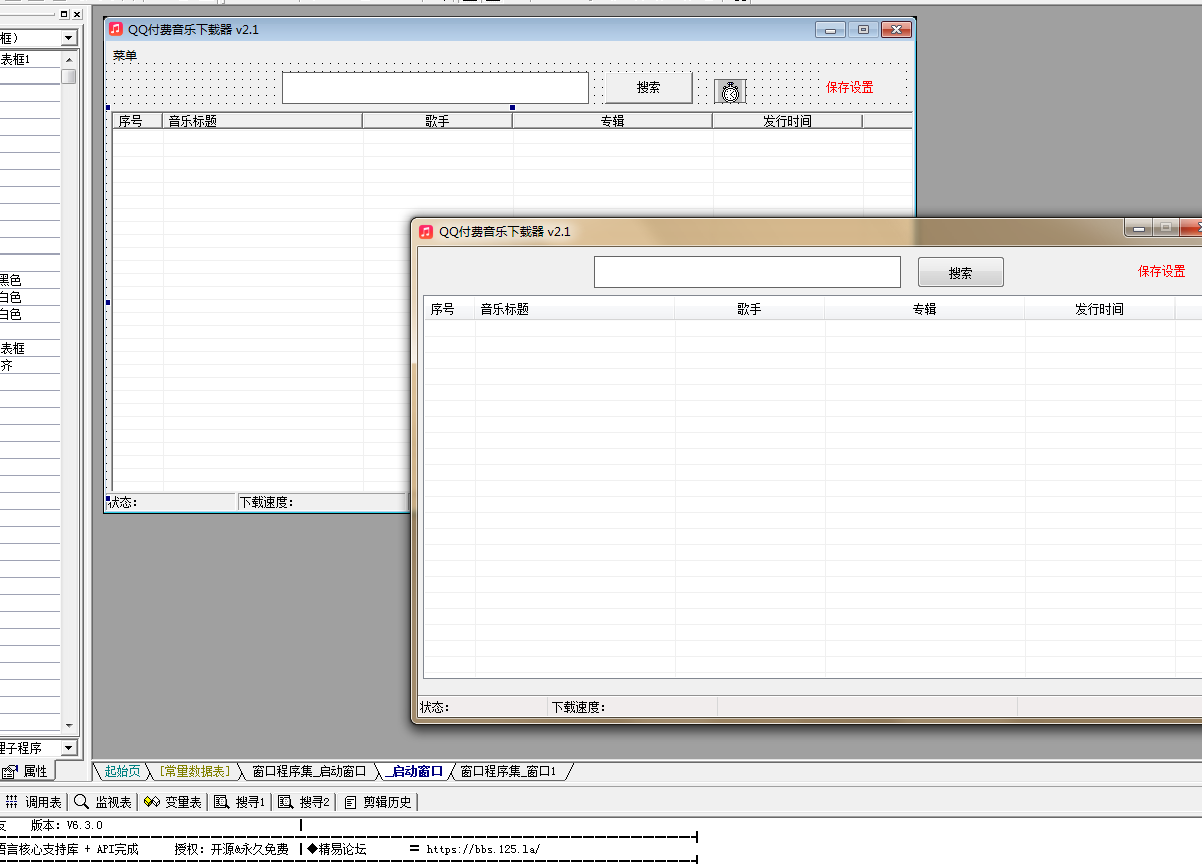Click the 下载速度: status pane in the running window

tap(632, 707)
